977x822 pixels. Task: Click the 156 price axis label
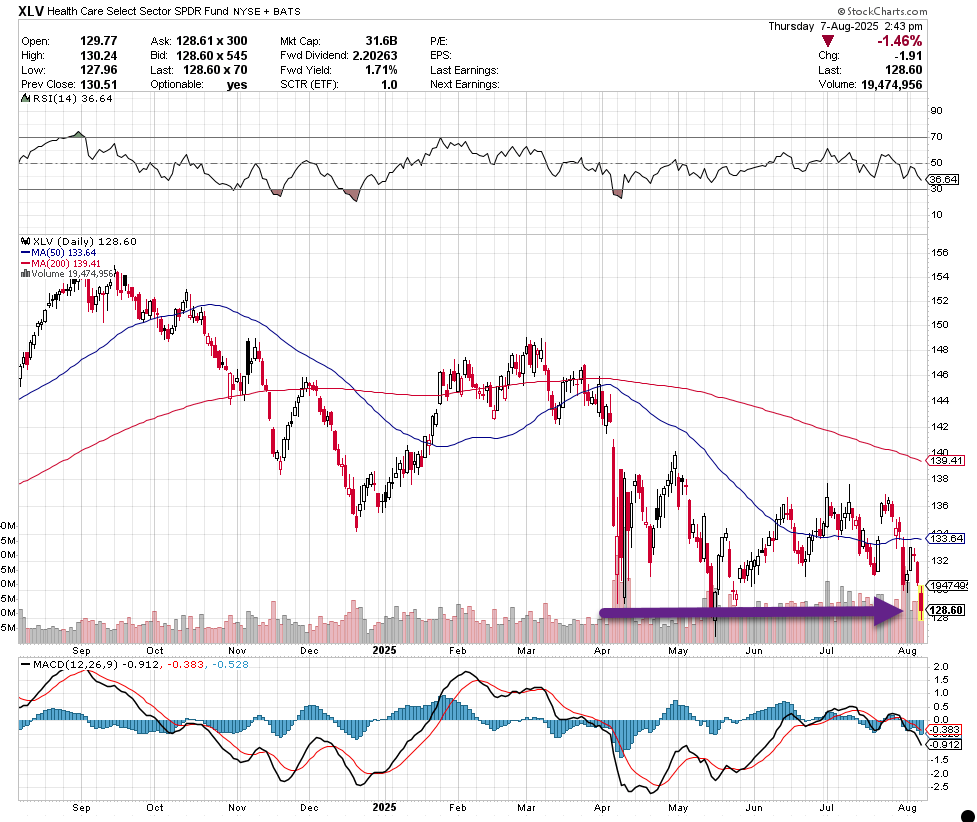tap(940, 253)
